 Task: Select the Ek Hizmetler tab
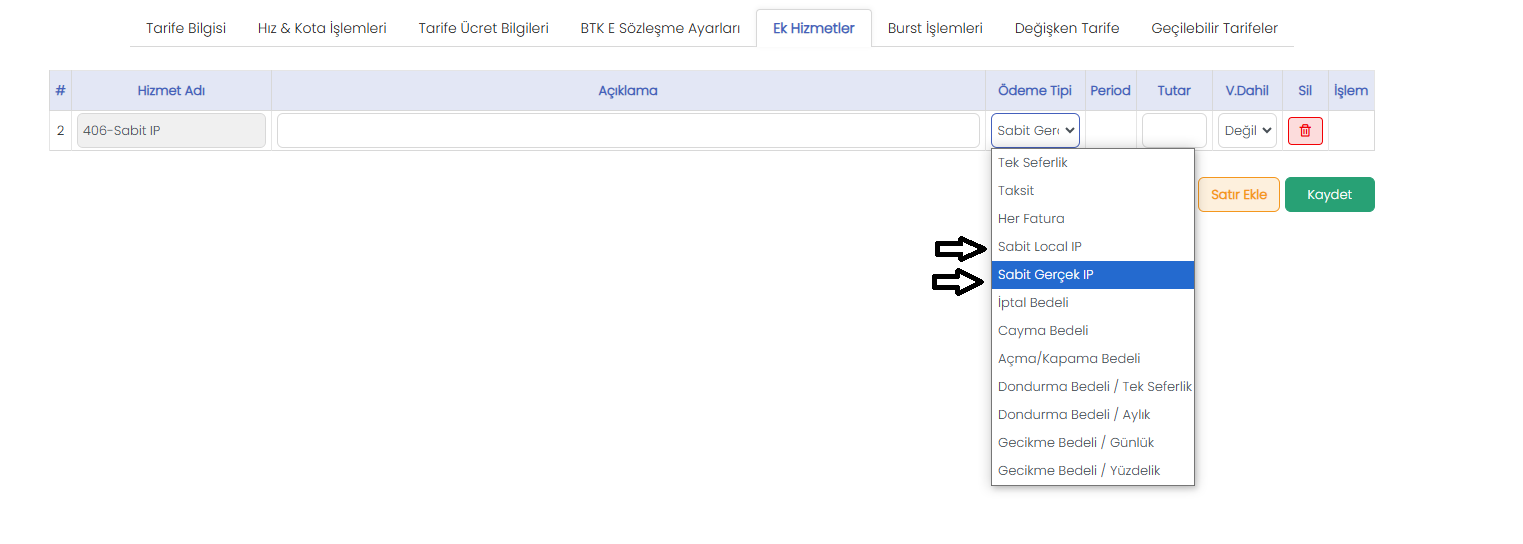(814, 28)
